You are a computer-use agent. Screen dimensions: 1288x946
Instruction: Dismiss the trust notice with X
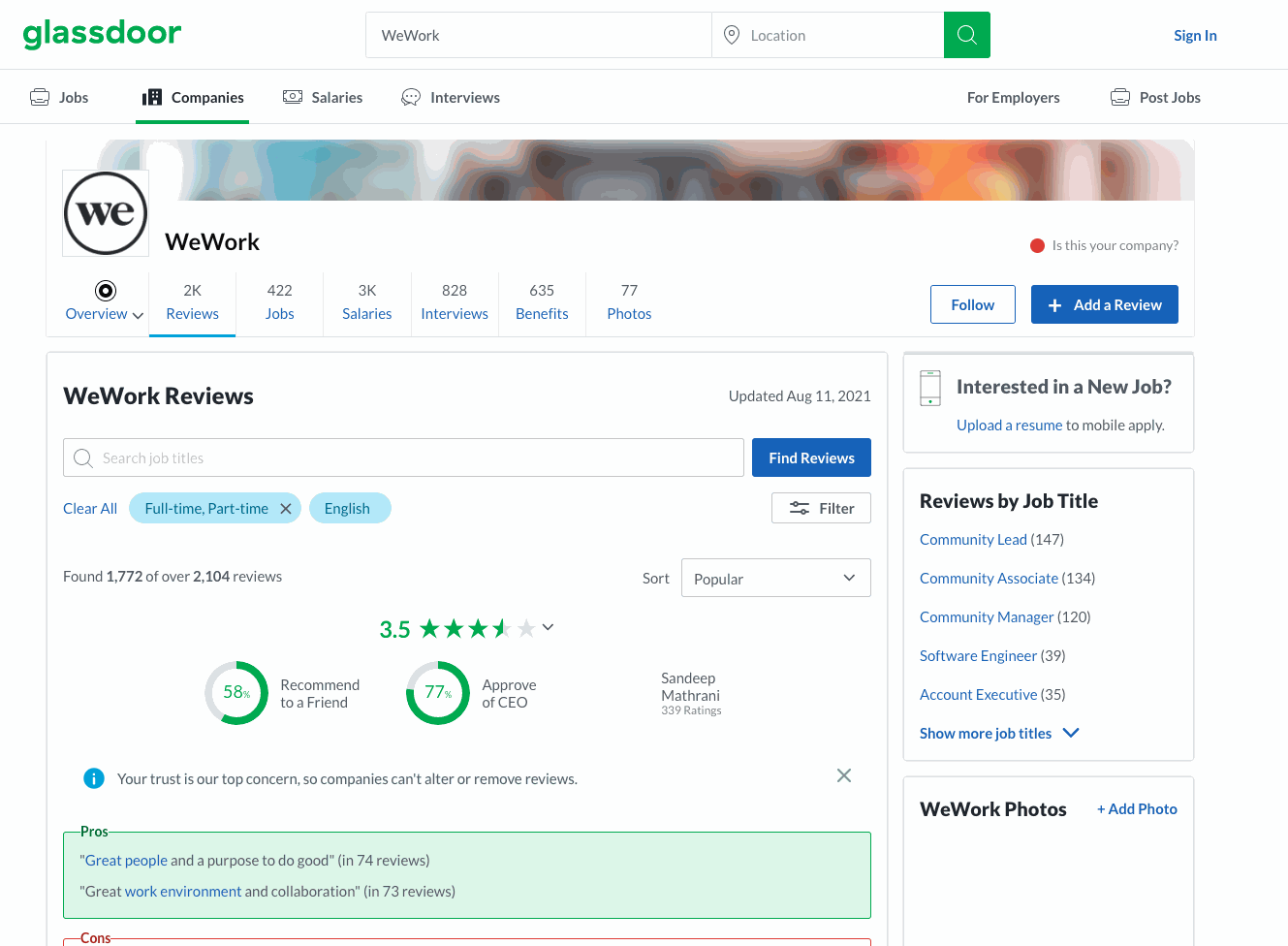[x=844, y=775]
